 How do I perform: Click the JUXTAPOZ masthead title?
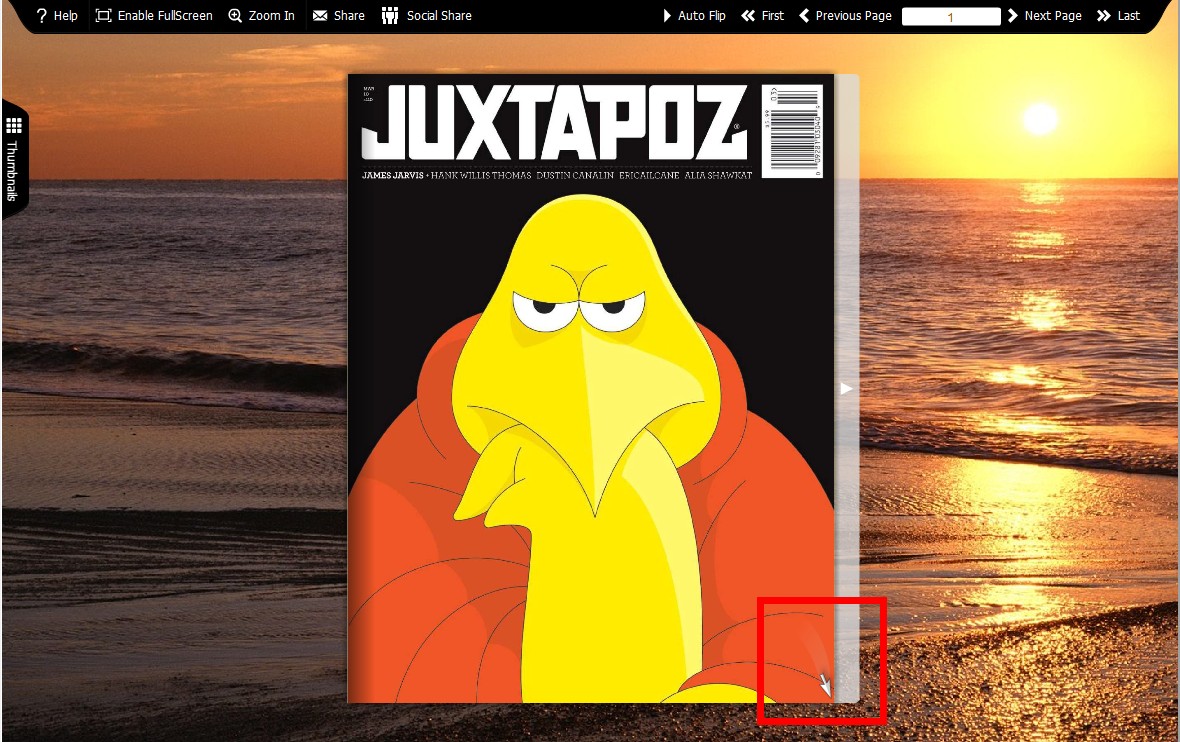click(x=555, y=122)
